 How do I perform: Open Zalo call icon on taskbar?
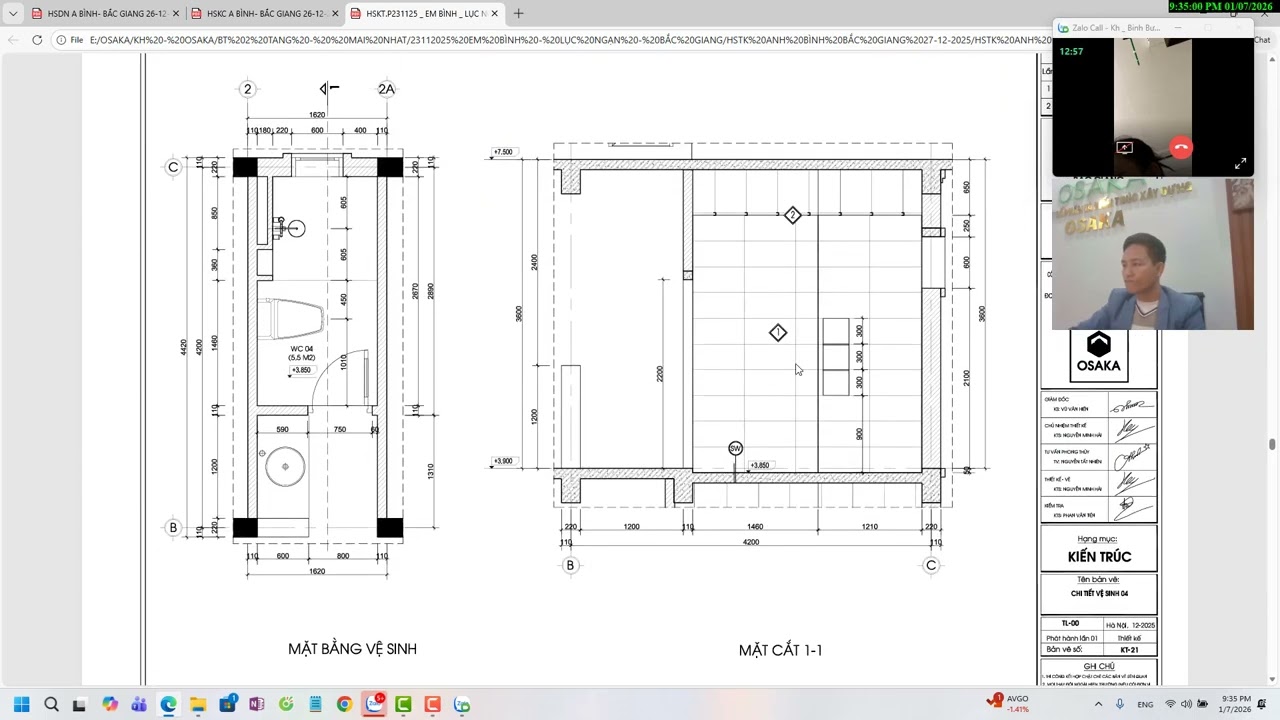coord(462,705)
